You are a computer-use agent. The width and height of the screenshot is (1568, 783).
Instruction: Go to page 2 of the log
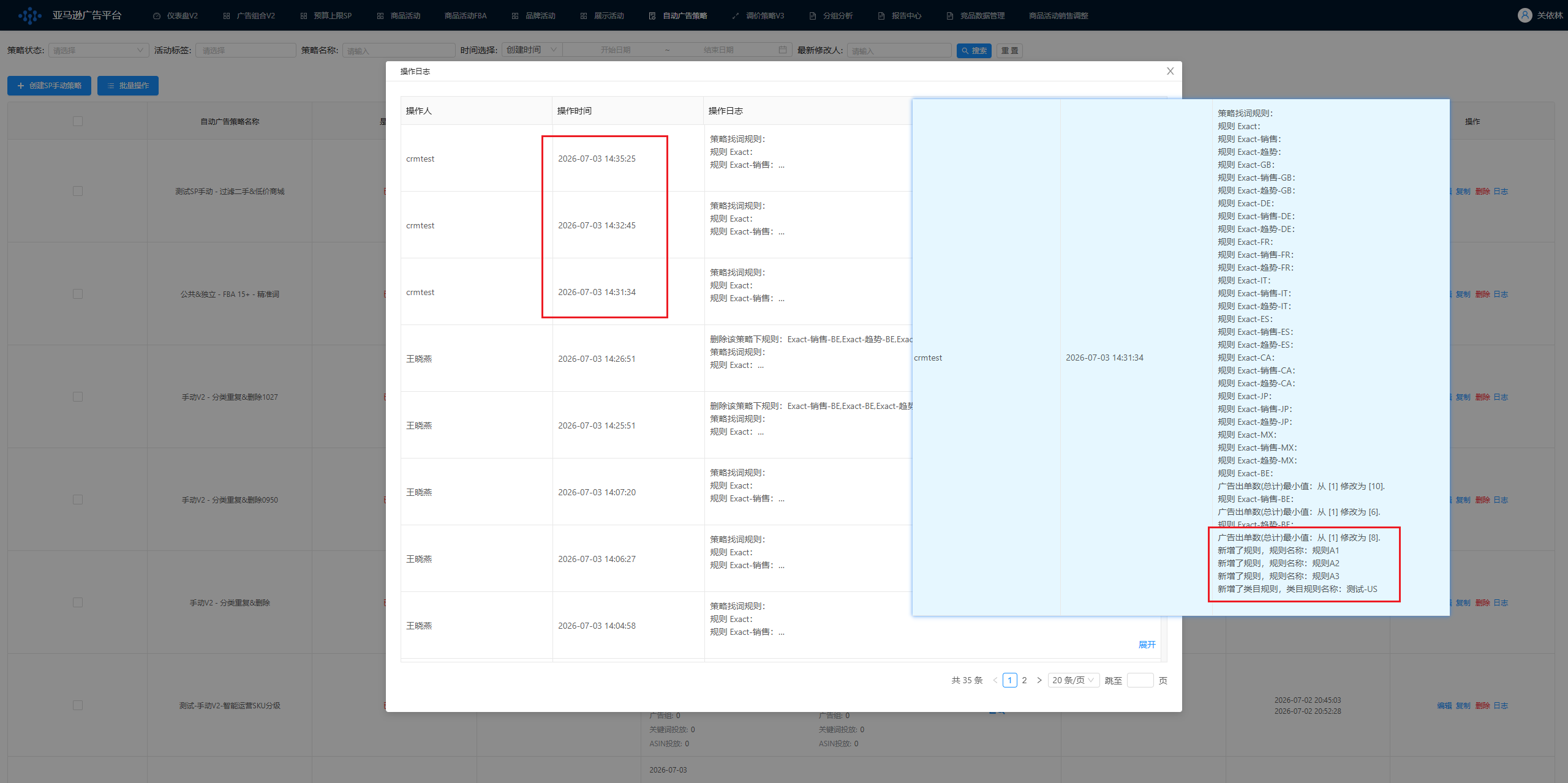pos(1024,680)
